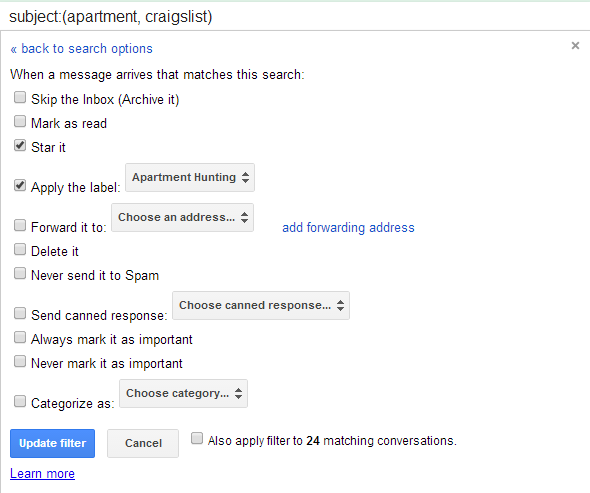Open the Choose an address dropdown
This screenshot has width=590, height=493.
tap(182, 218)
